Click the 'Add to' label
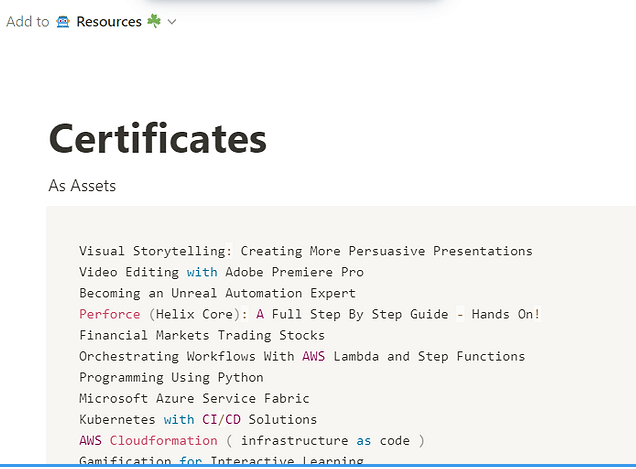This screenshot has height=469, width=636. (x=28, y=22)
